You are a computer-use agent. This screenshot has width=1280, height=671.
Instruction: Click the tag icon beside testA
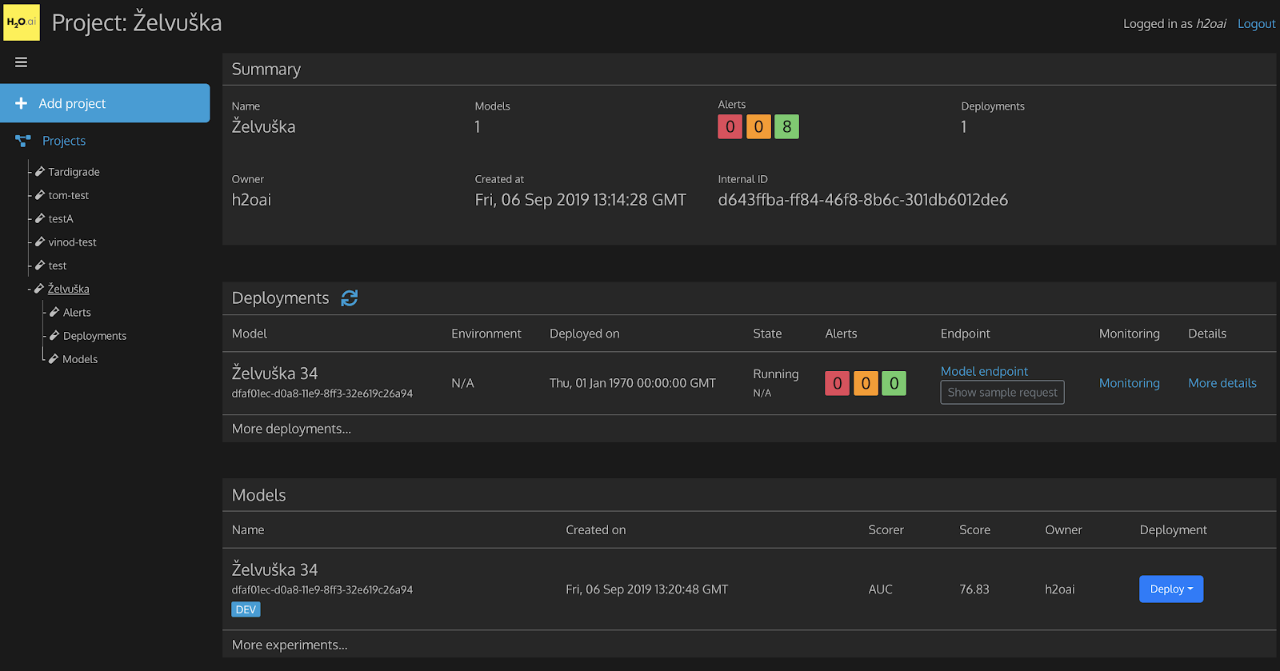coord(40,219)
